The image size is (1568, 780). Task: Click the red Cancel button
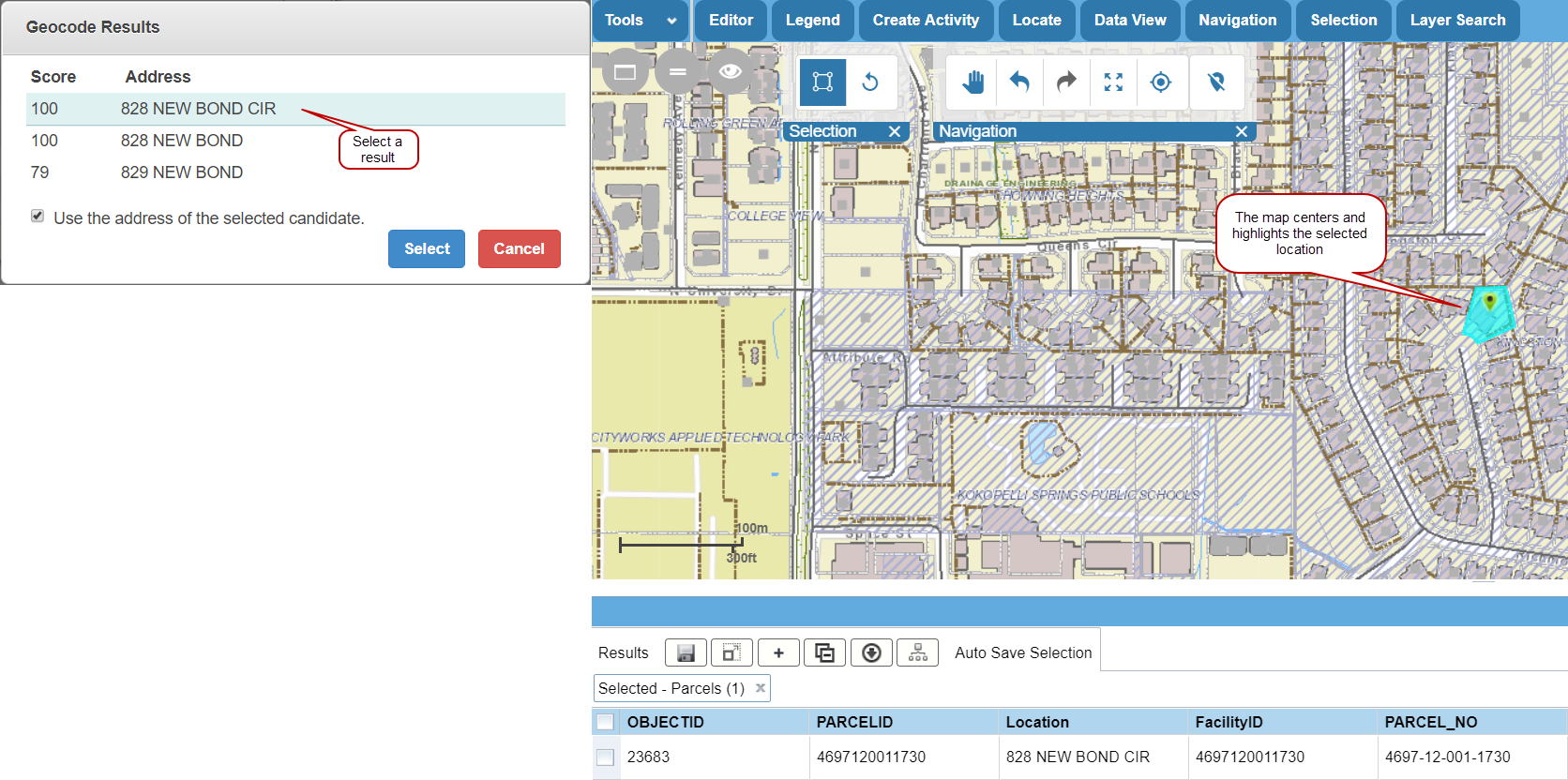(519, 248)
